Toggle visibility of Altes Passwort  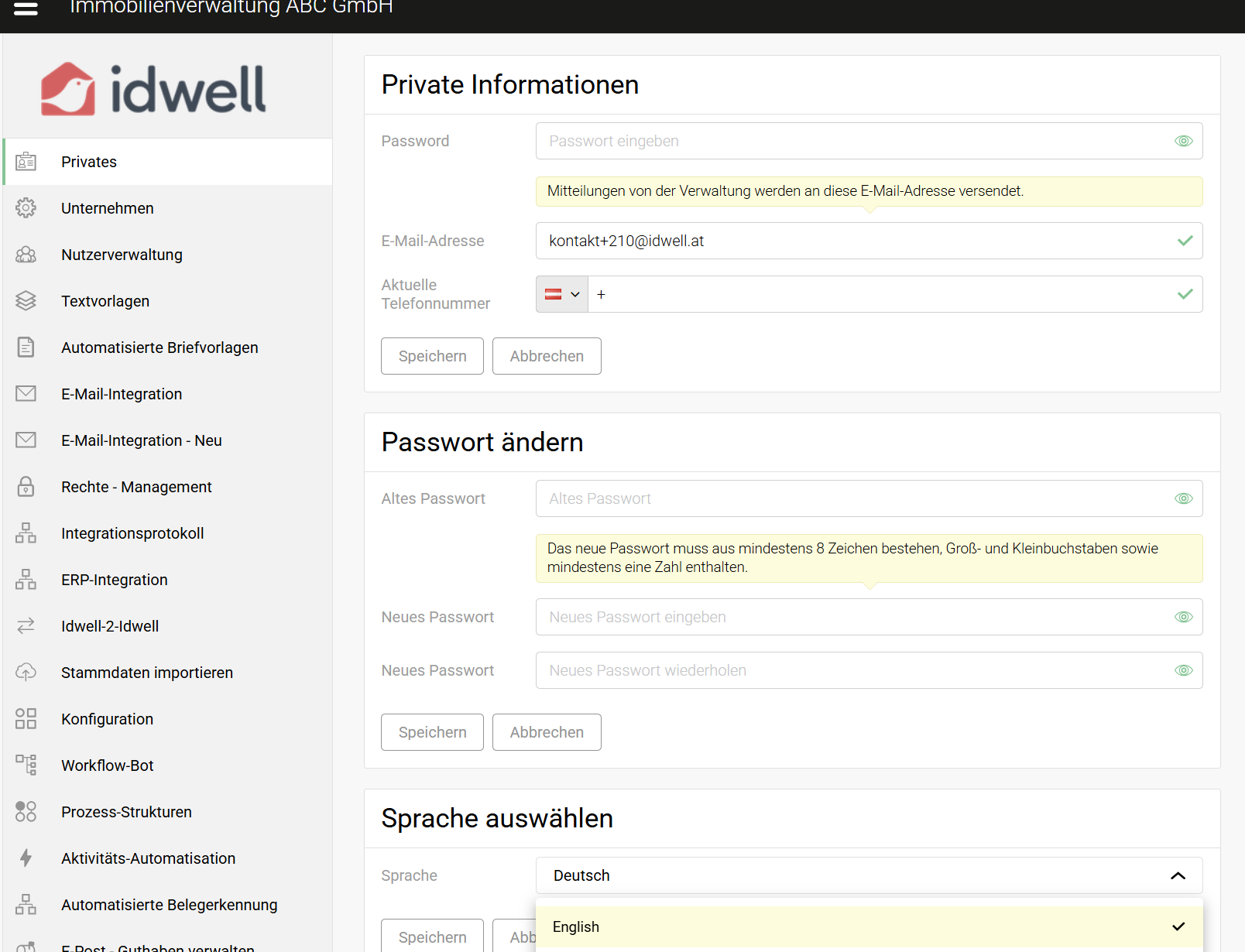1183,498
